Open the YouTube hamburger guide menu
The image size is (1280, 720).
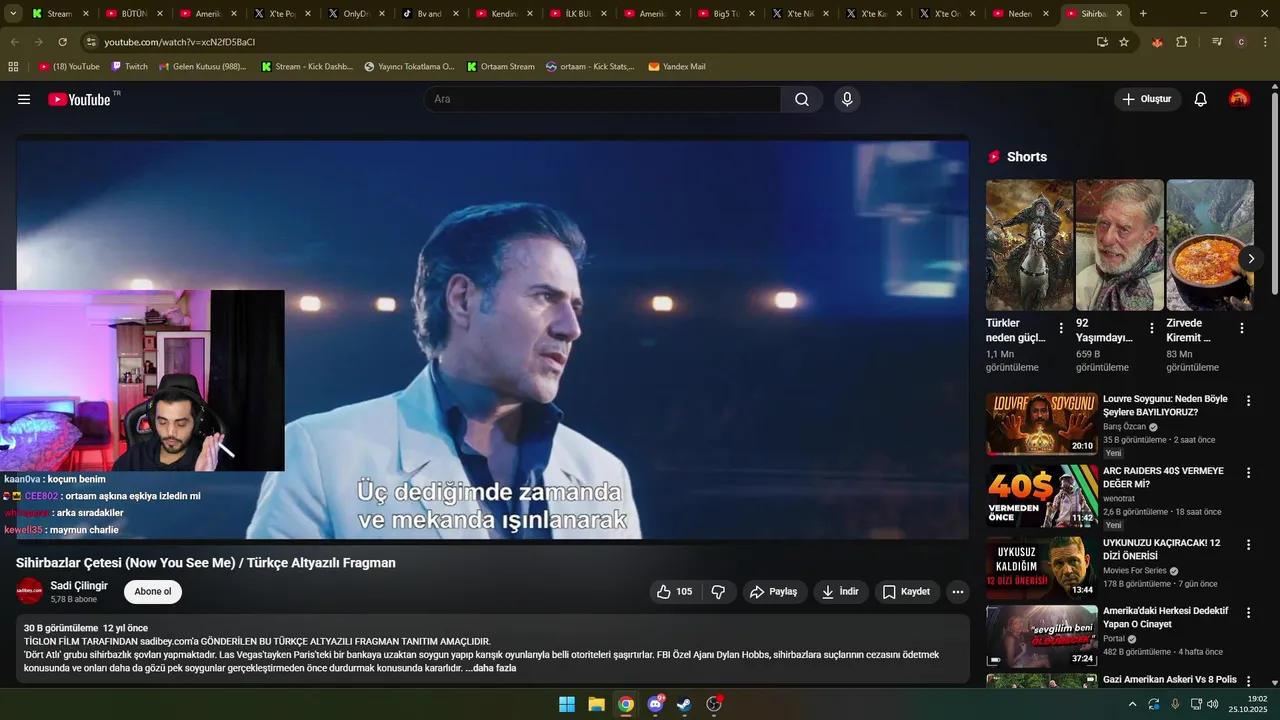point(24,99)
